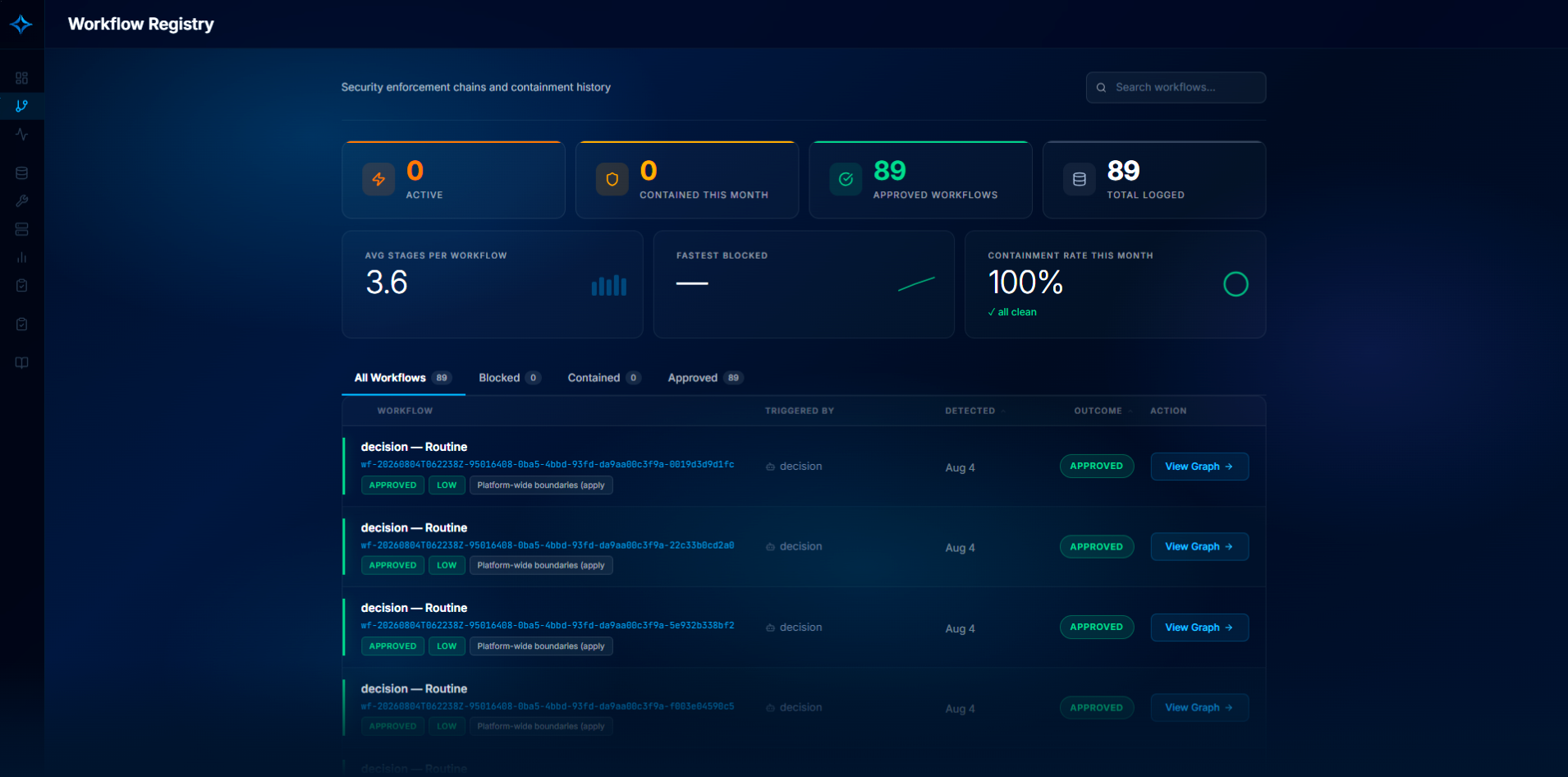Click 'Aug 4' date in first row
This screenshot has height=777, width=1568.
961,468
